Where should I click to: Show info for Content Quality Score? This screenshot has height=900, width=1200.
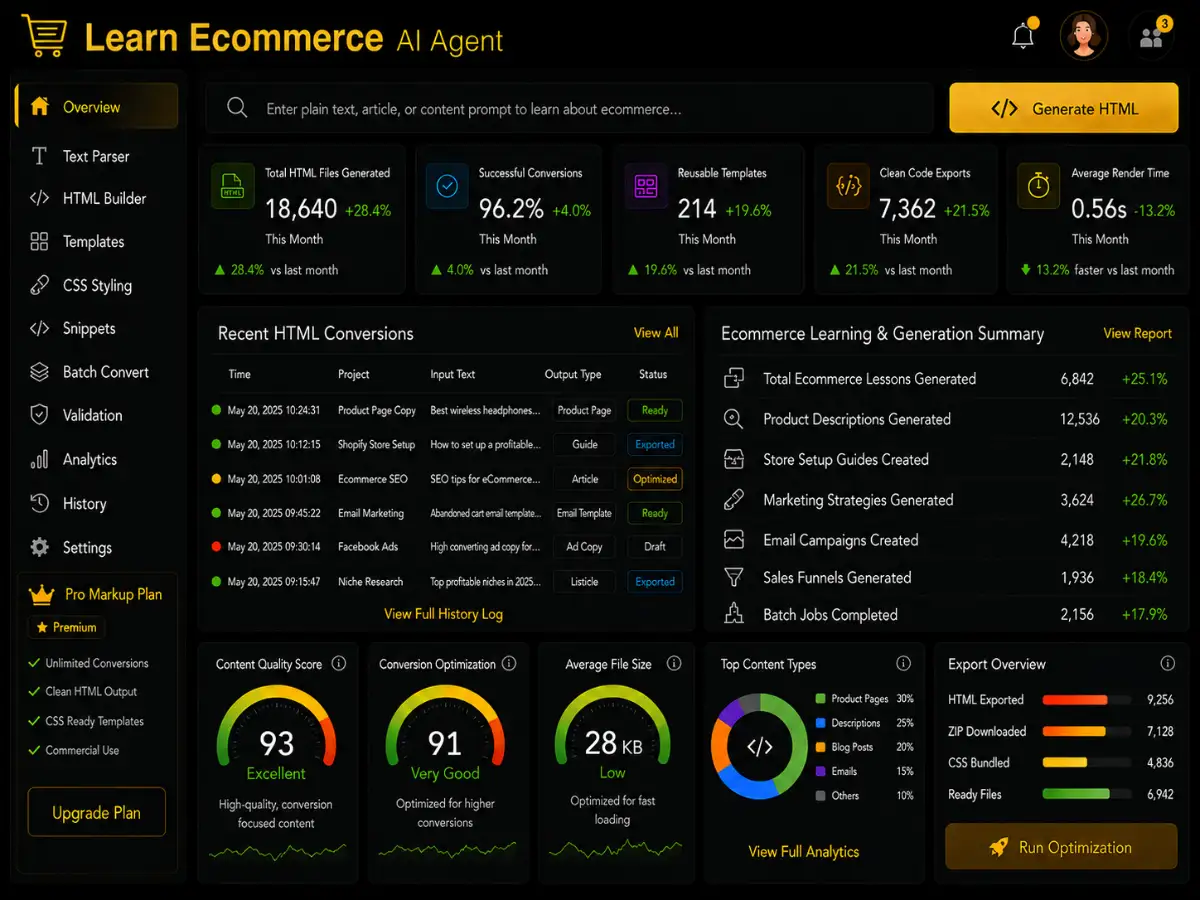(339, 664)
